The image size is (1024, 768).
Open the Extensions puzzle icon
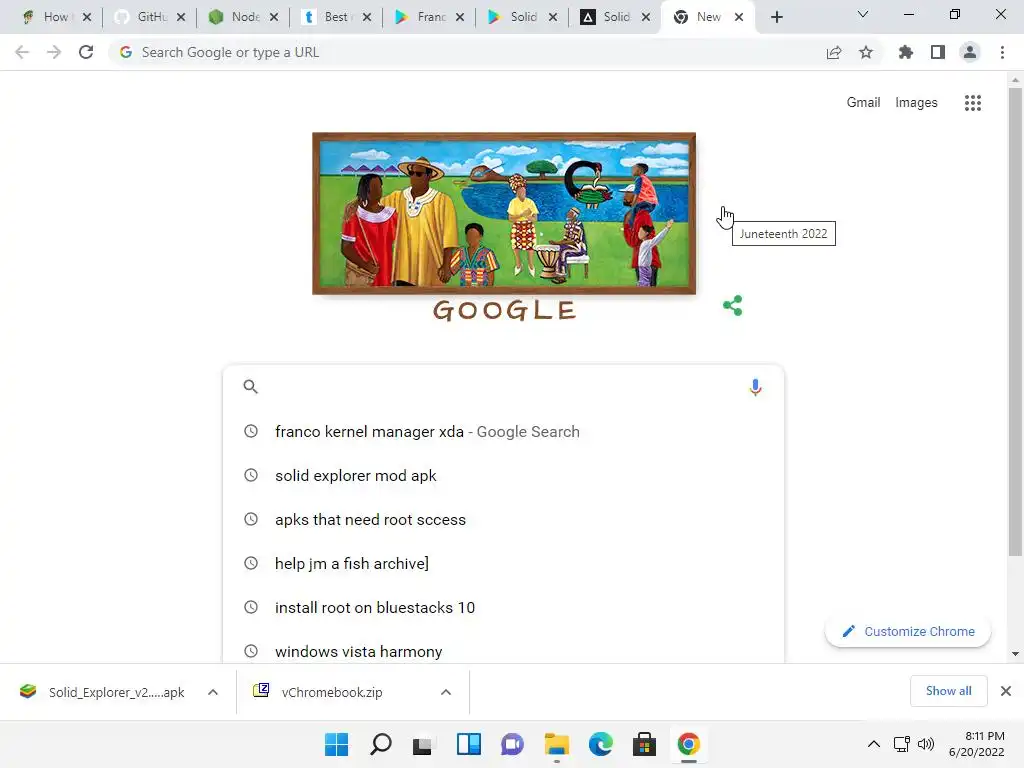(906, 52)
